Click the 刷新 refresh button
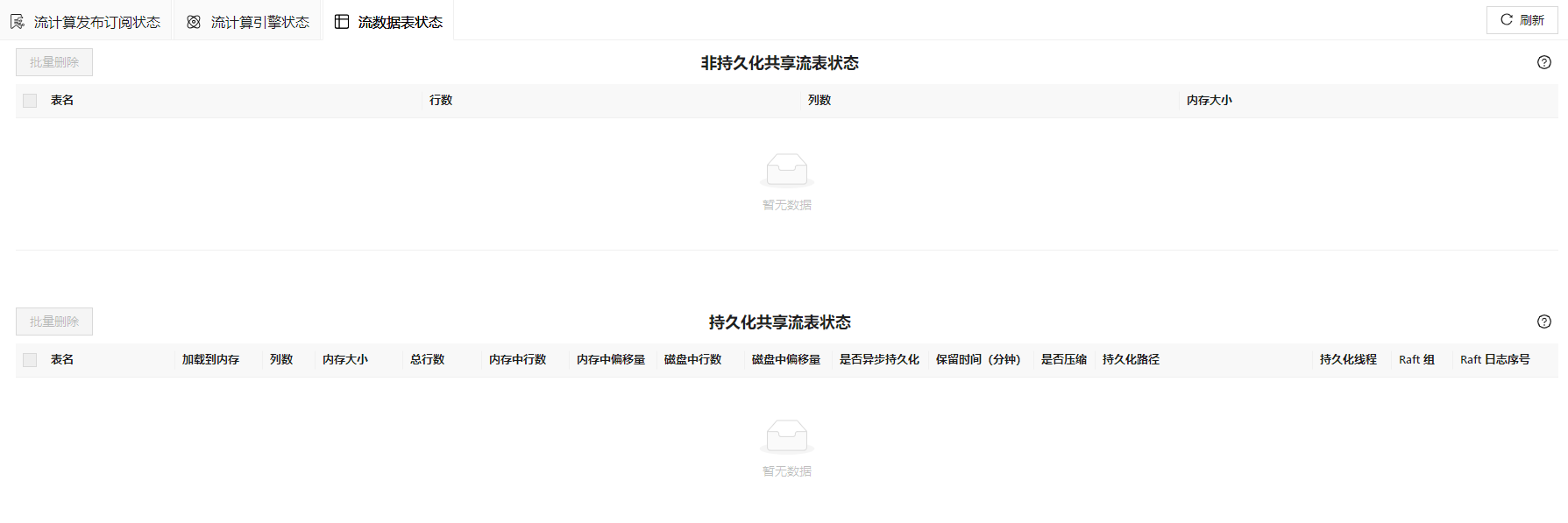 1522,20
